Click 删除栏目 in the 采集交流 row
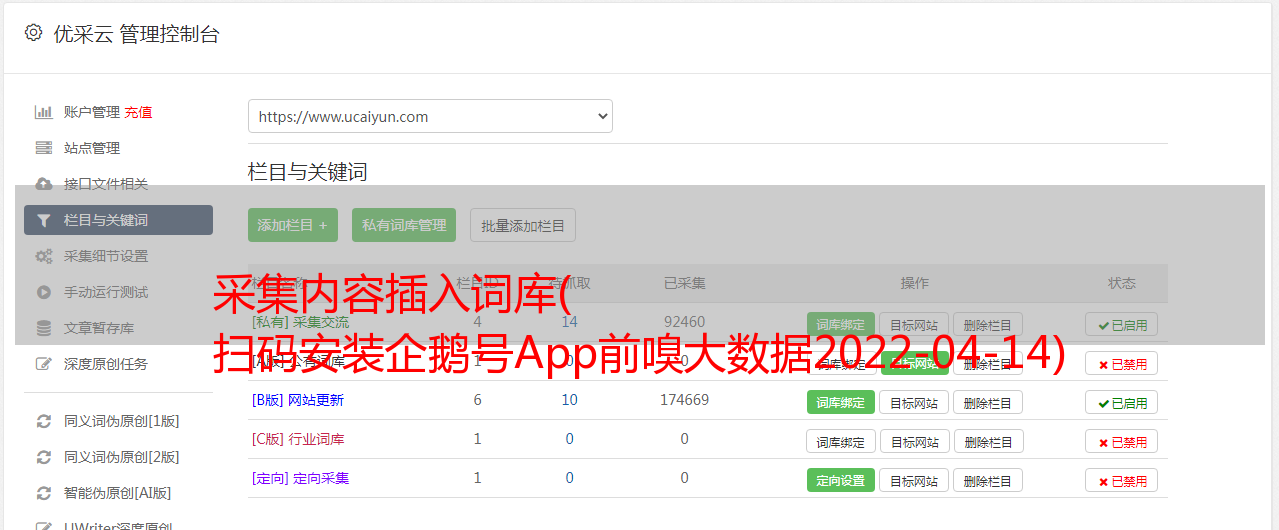1279x530 pixels. coord(988,324)
